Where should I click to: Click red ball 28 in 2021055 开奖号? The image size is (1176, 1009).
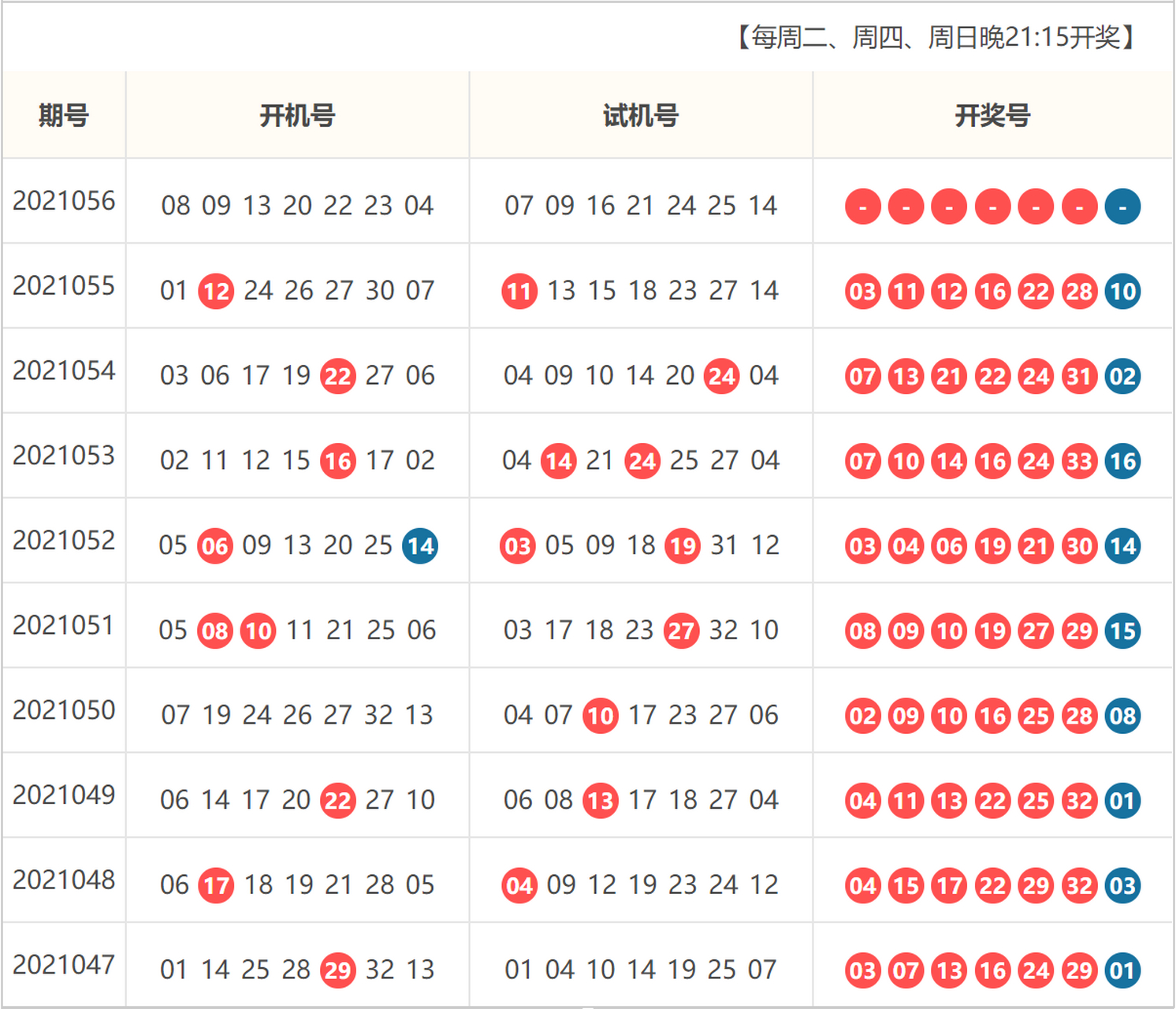coord(1079,292)
